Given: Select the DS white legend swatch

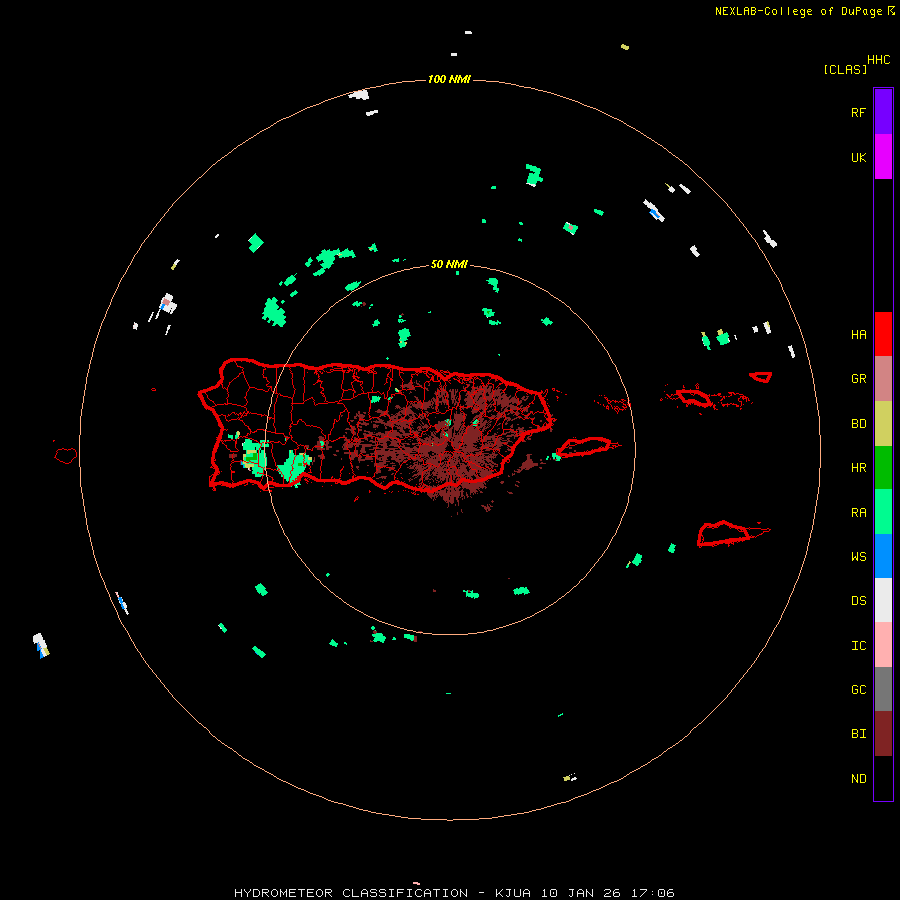Looking at the screenshot, I should [x=883, y=600].
